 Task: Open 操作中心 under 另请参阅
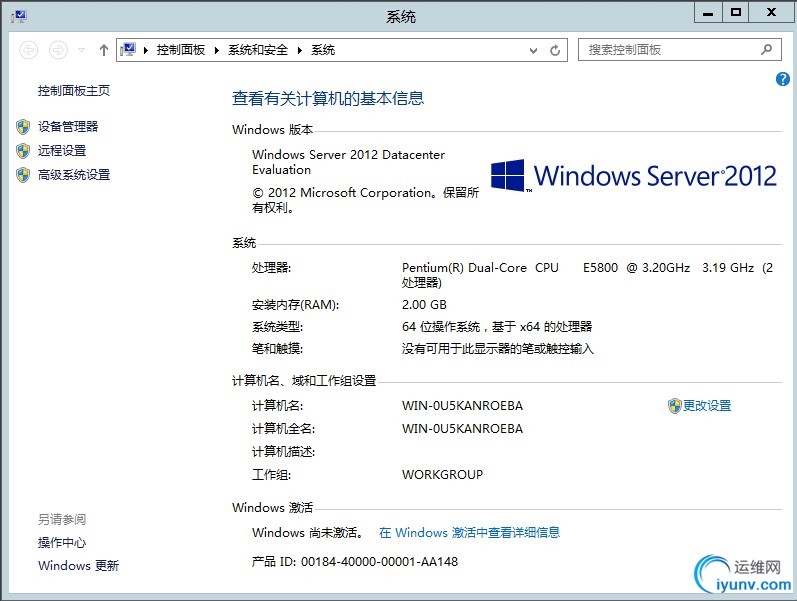click(x=62, y=543)
